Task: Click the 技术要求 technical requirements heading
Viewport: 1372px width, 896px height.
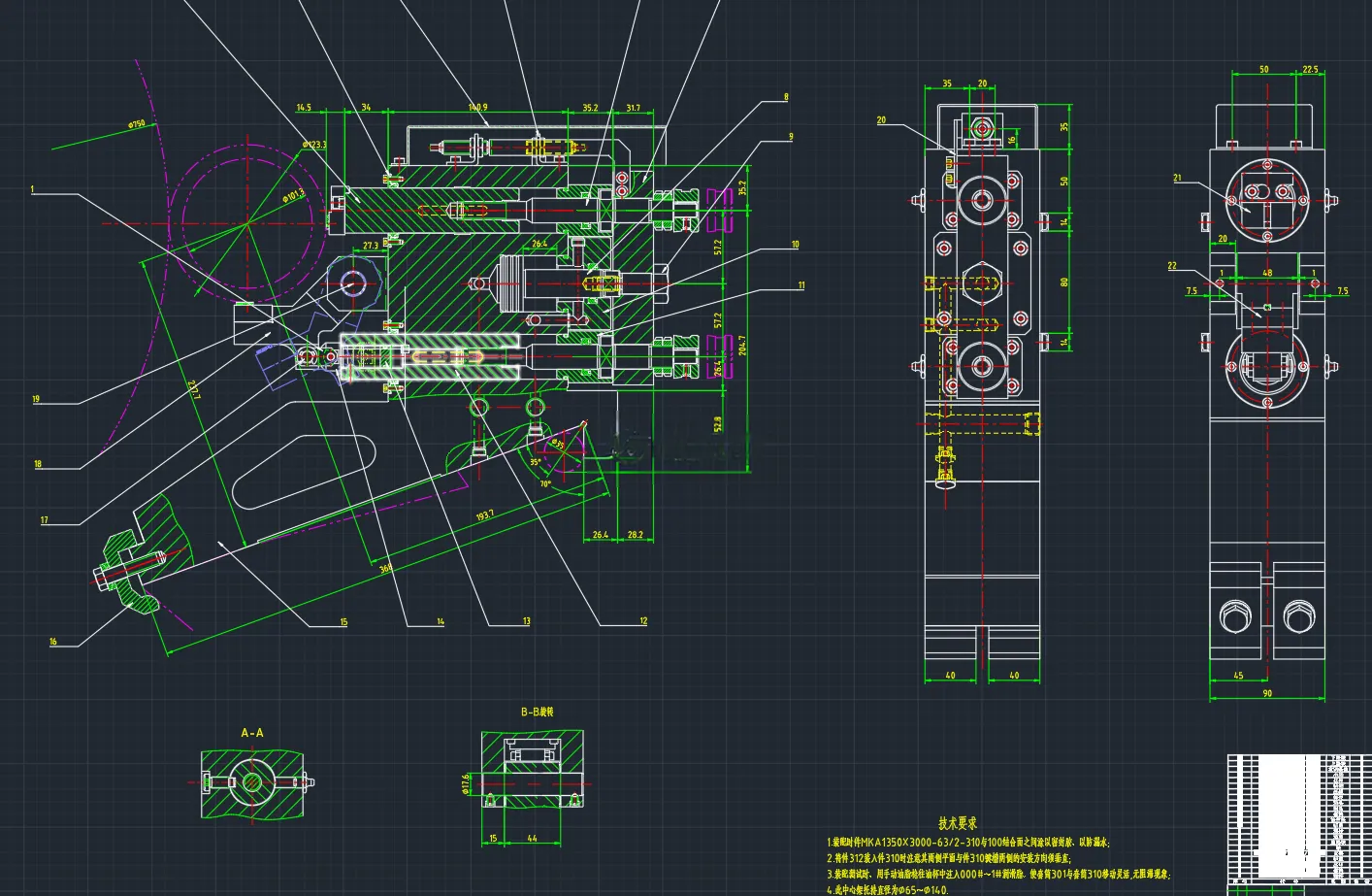Action: pyautogui.click(x=958, y=823)
